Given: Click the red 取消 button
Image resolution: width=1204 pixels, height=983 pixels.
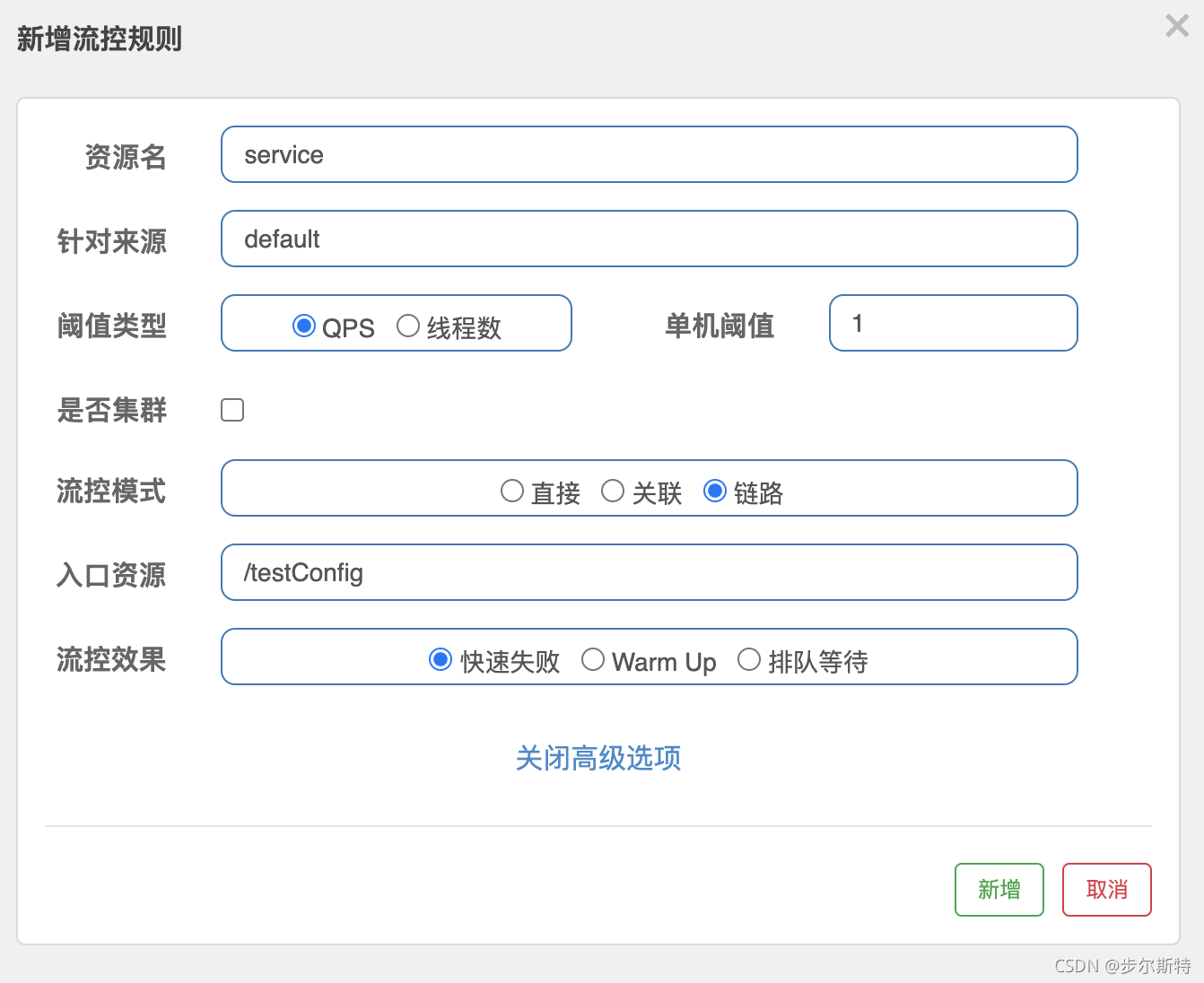Looking at the screenshot, I should [1106, 890].
